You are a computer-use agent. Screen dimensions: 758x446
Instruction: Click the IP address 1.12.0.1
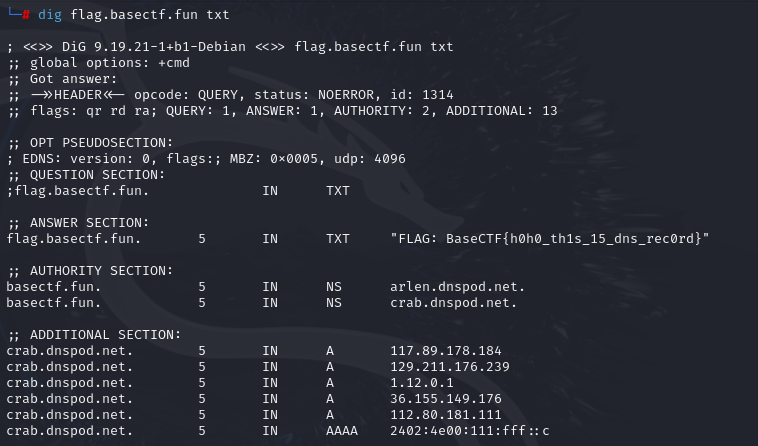pyautogui.click(x=421, y=383)
